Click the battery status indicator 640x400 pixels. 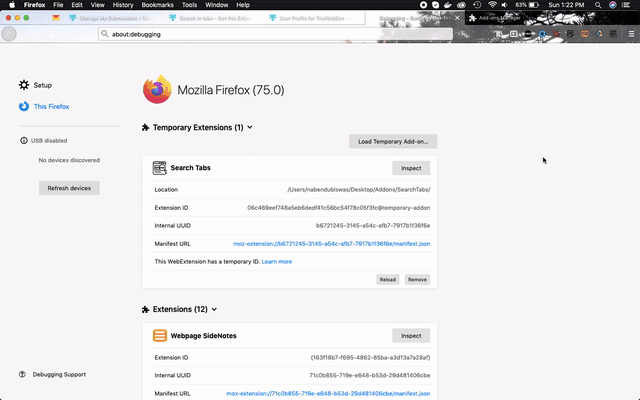[527, 5]
